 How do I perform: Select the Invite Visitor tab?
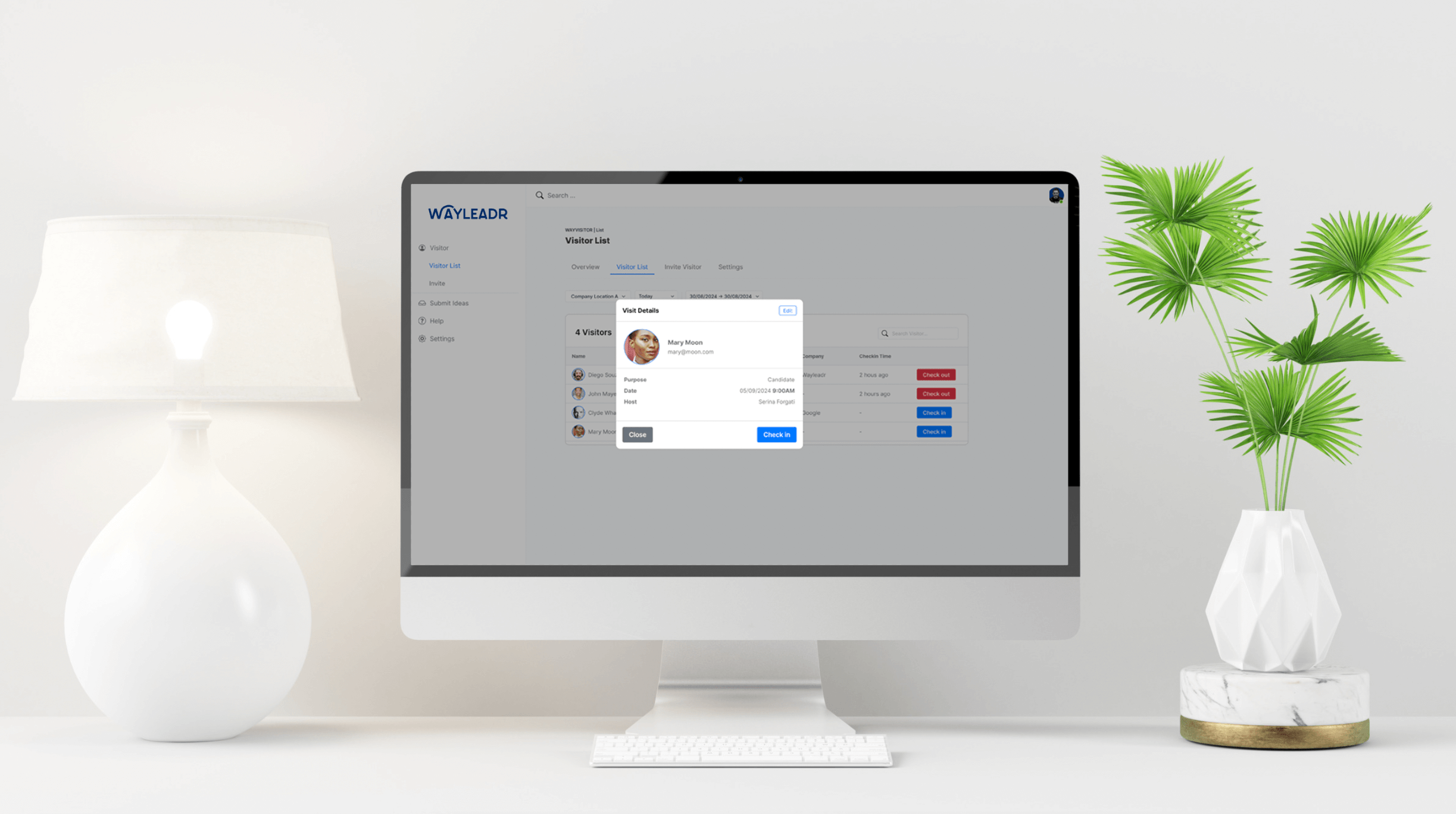pyautogui.click(x=682, y=266)
